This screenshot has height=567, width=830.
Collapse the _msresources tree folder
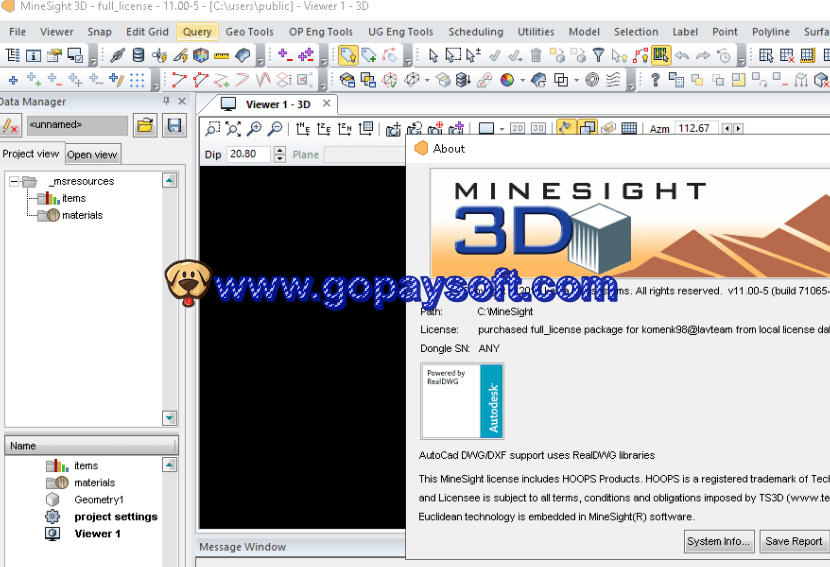tap(14, 182)
